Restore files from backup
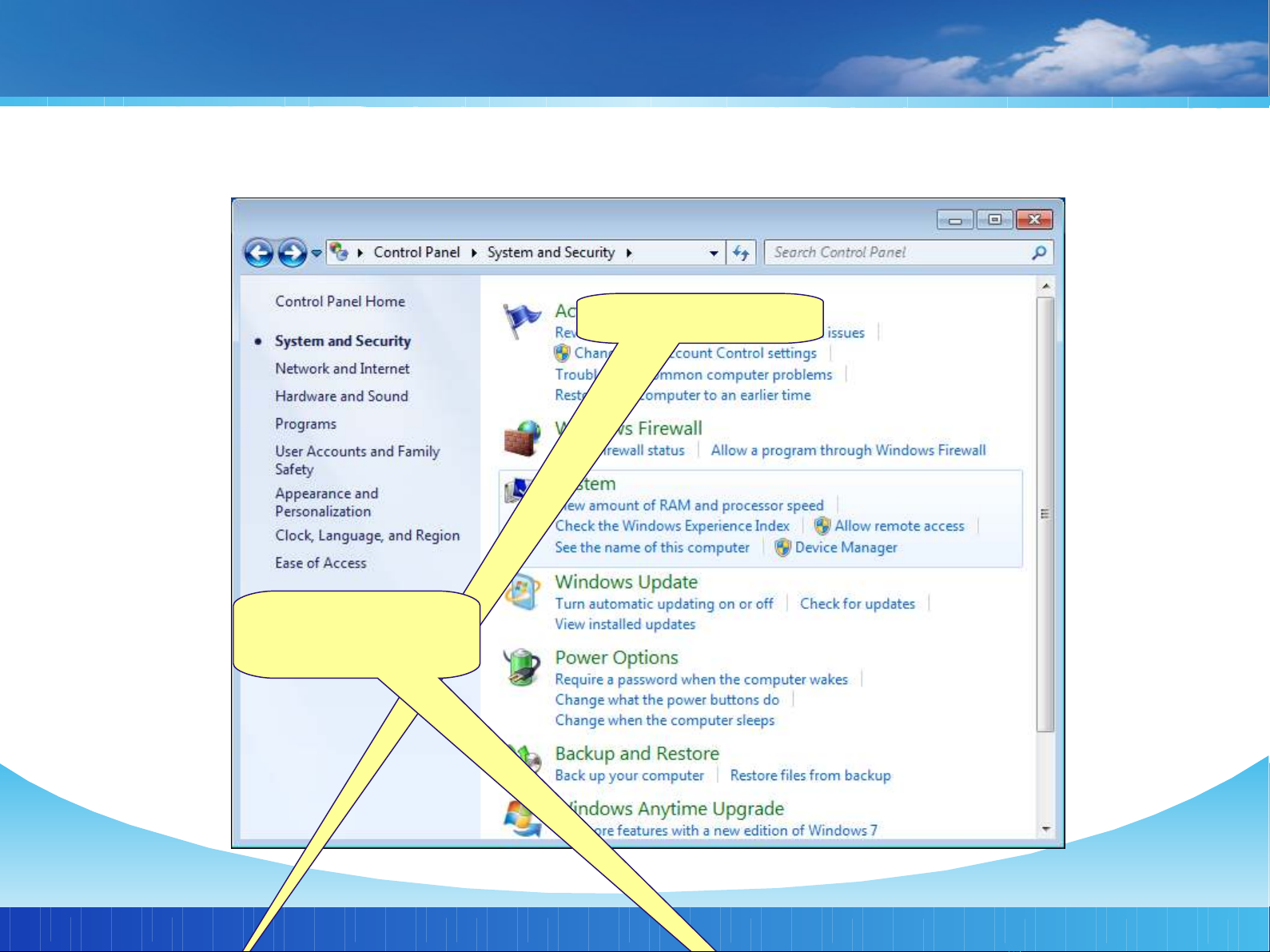The width and height of the screenshot is (1270, 952). (x=810, y=775)
